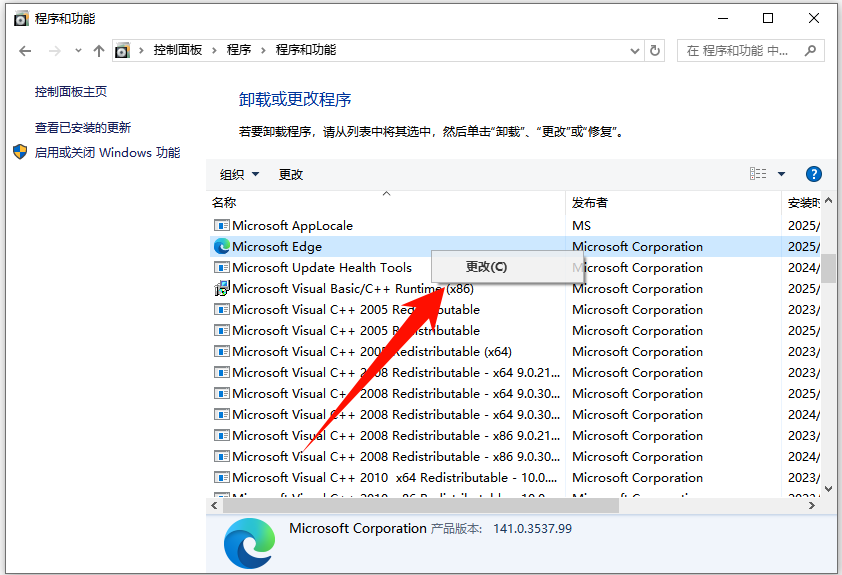The width and height of the screenshot is (842, 575).
Task: Click the window title bar program icon
Action: click(20, 19)
